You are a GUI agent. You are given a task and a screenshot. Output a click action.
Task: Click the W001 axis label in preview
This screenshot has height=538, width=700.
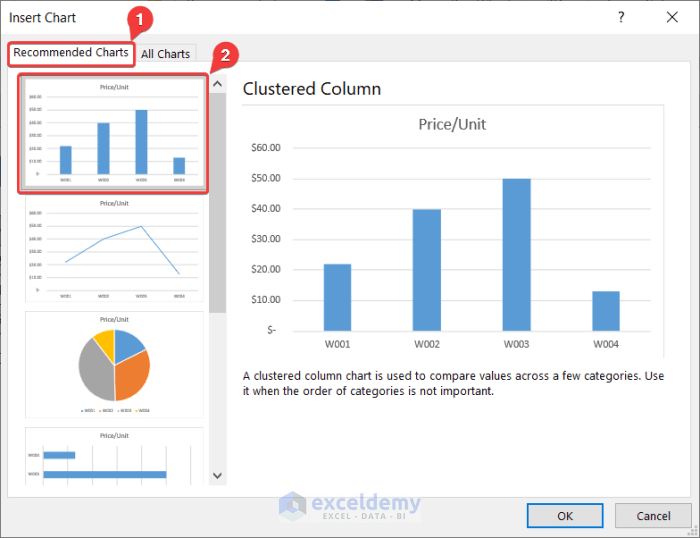(x=338, y=344)
